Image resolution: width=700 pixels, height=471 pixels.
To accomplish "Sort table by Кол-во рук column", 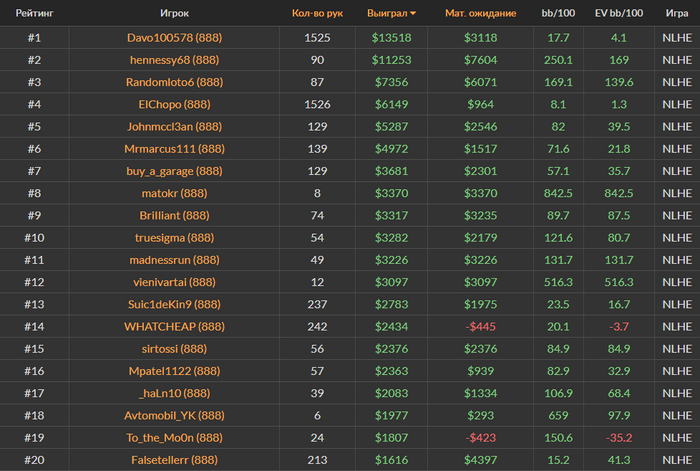I will [x=317, y=13].
